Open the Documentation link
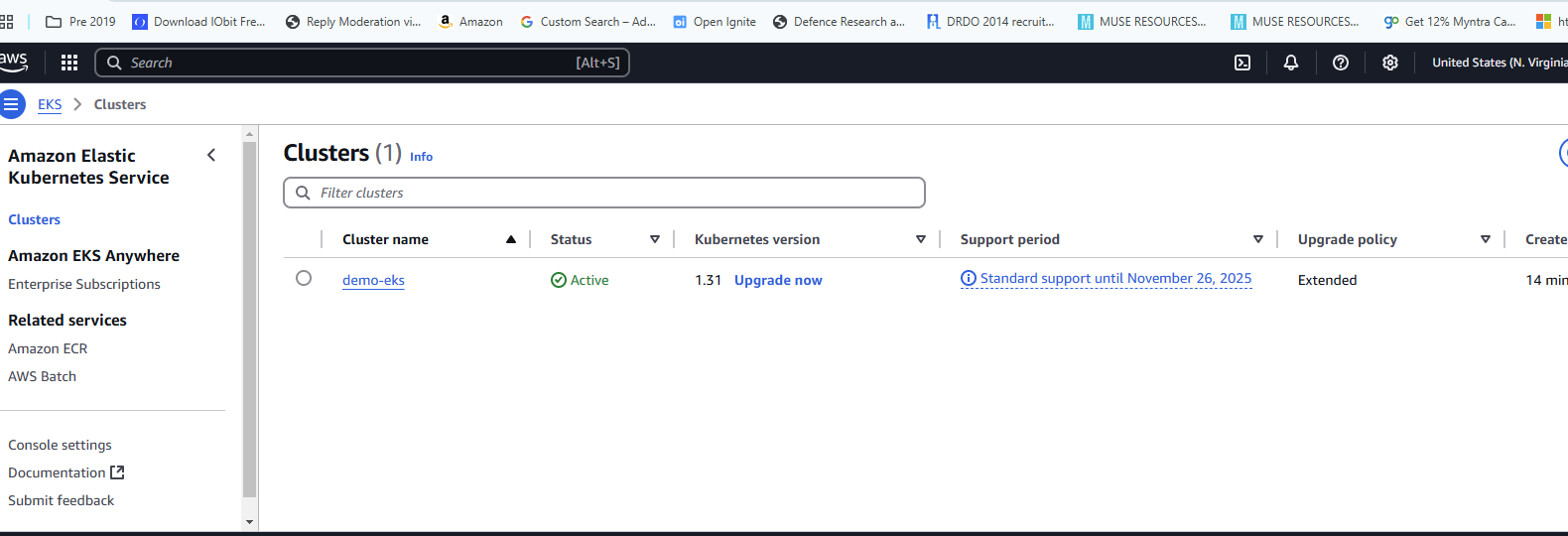The height and width of the screenshot is (536, 1568). 57,472
